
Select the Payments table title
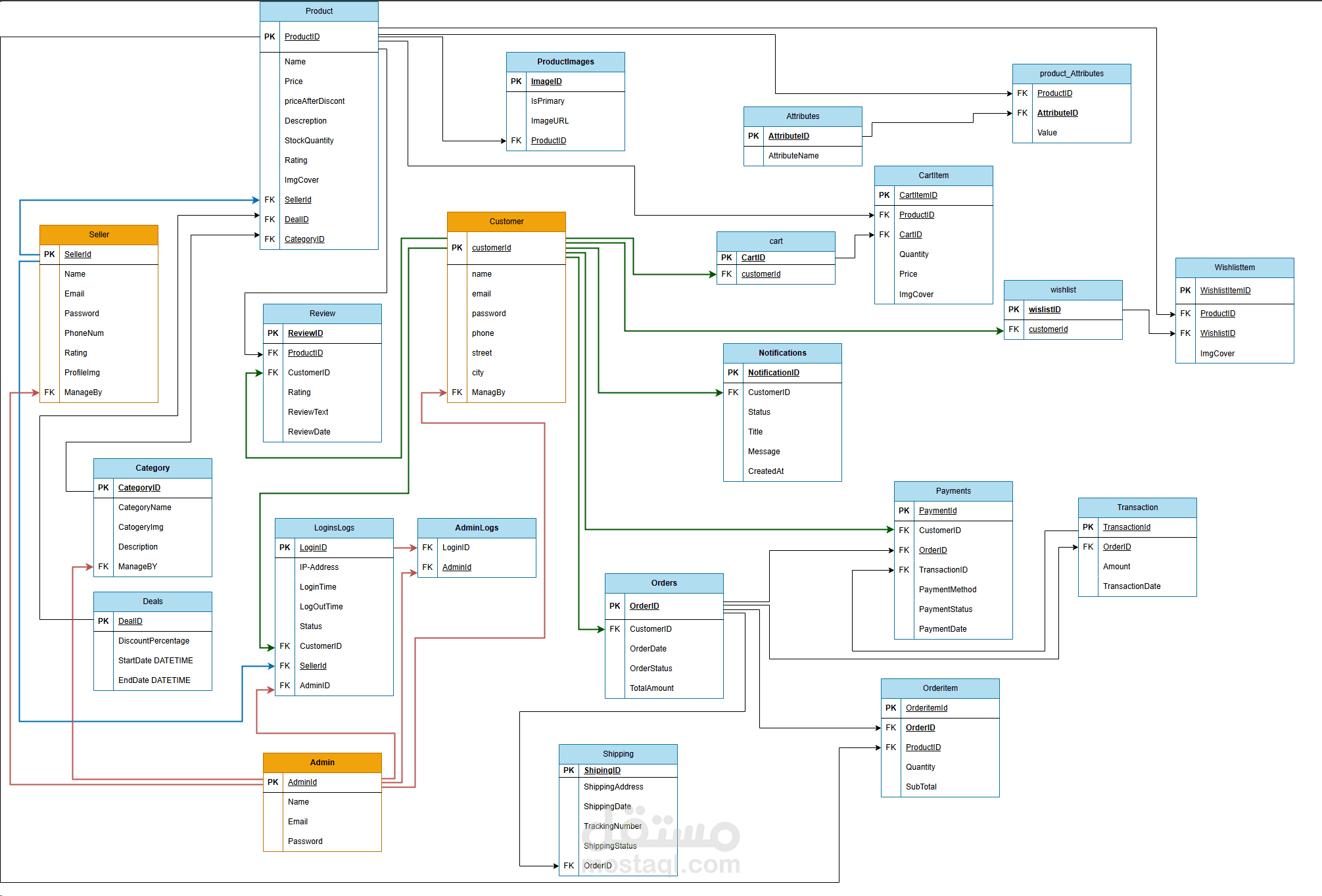(x=953, y=491)
